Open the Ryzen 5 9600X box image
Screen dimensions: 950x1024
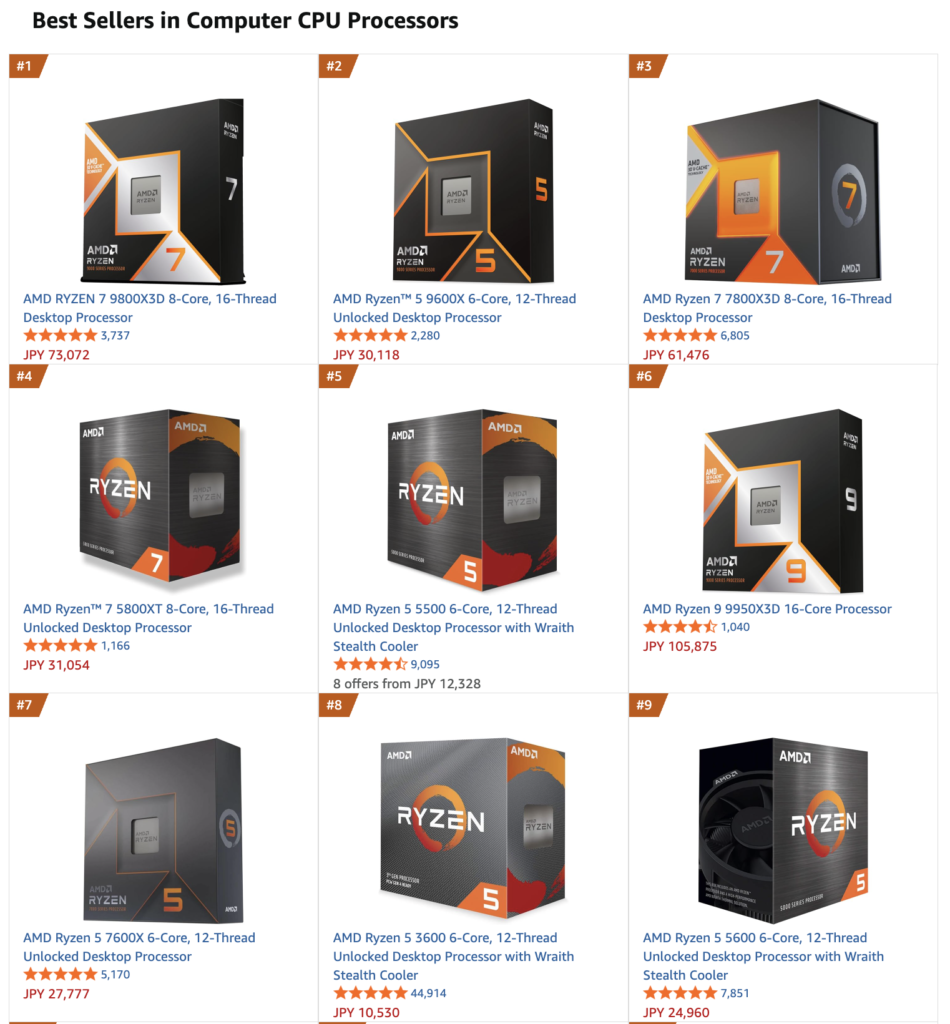(474, 191)
